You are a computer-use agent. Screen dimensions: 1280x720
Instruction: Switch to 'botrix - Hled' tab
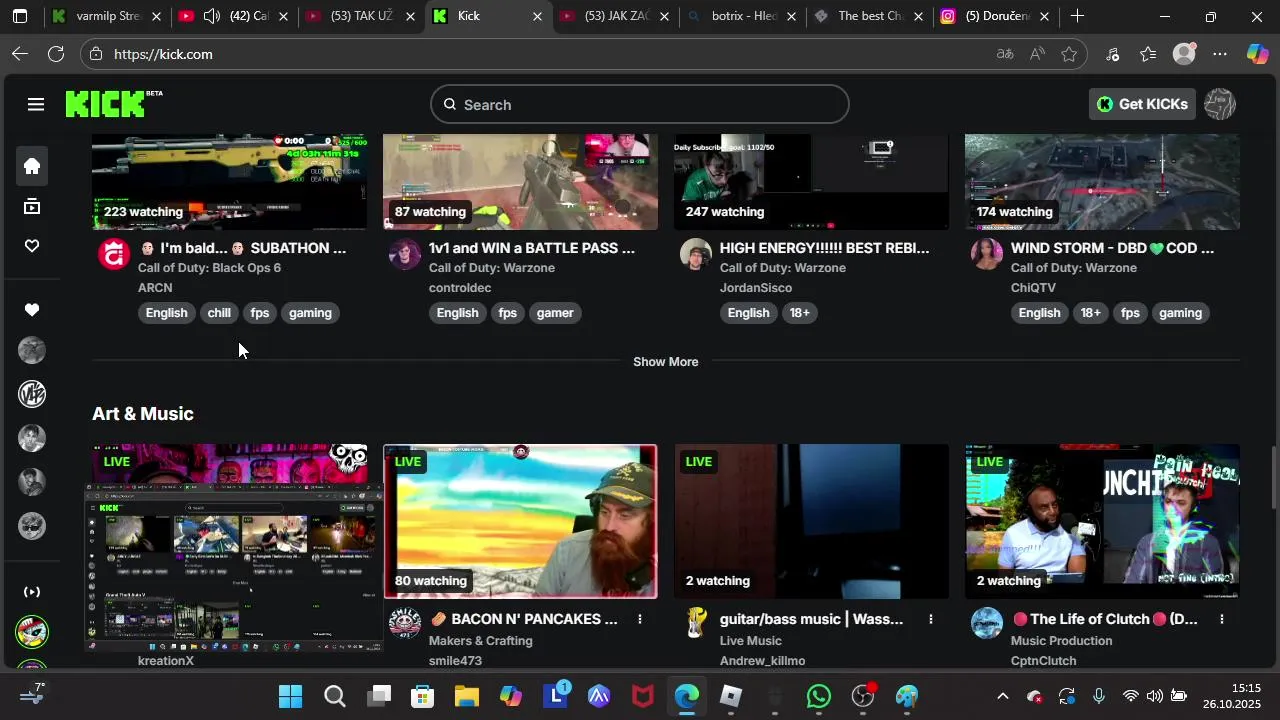743,16
